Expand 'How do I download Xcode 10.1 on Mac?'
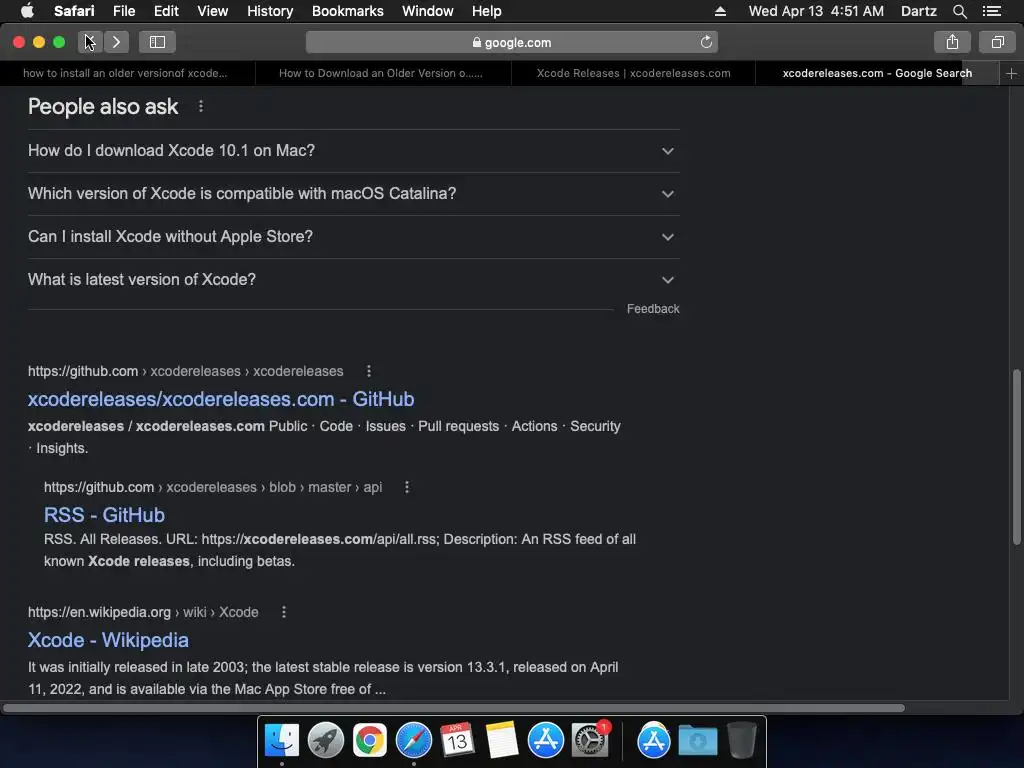Viewport: 1024px width, 768px height. (353, 151)
